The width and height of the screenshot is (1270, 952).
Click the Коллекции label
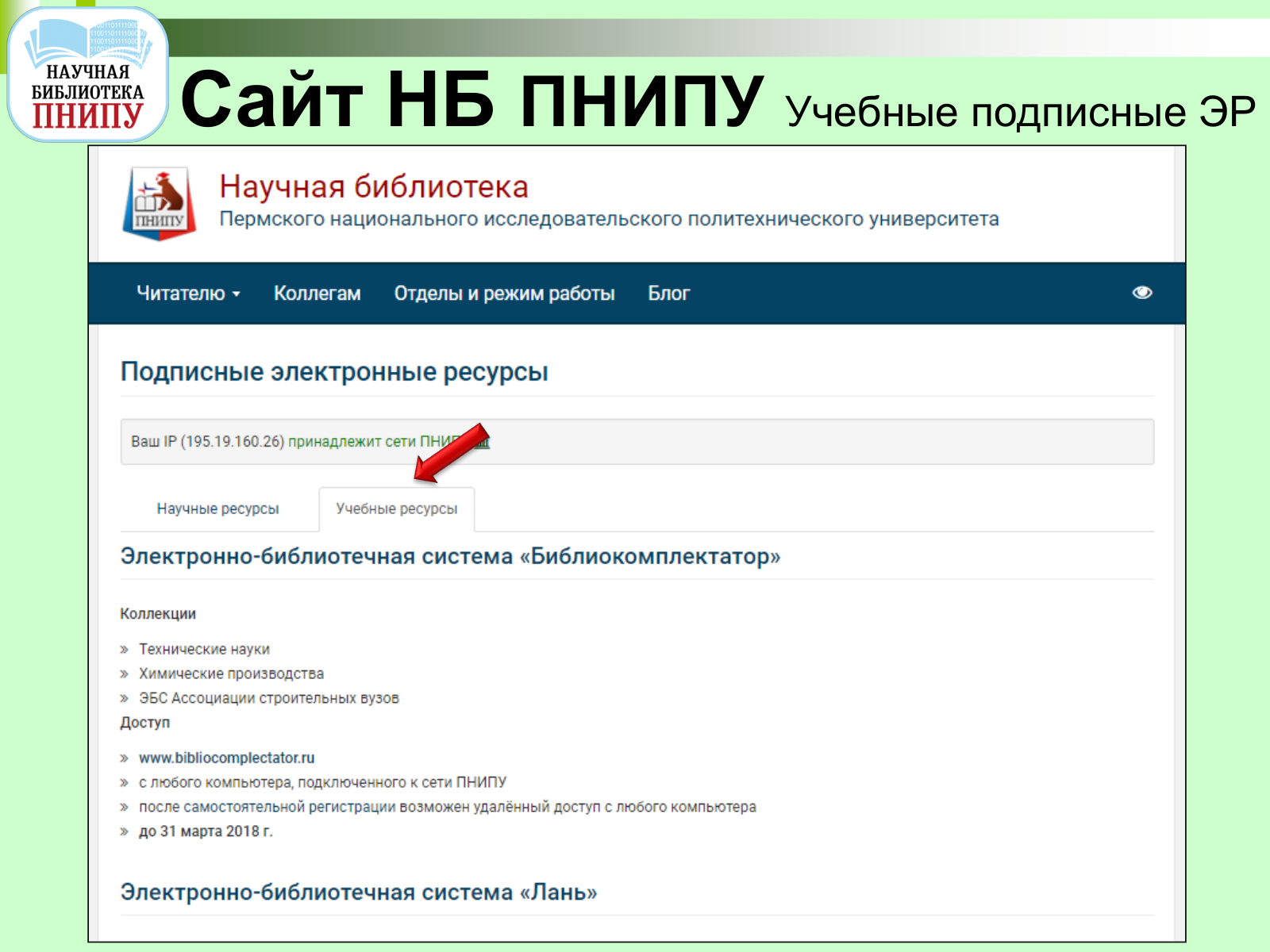coord(157,613)
